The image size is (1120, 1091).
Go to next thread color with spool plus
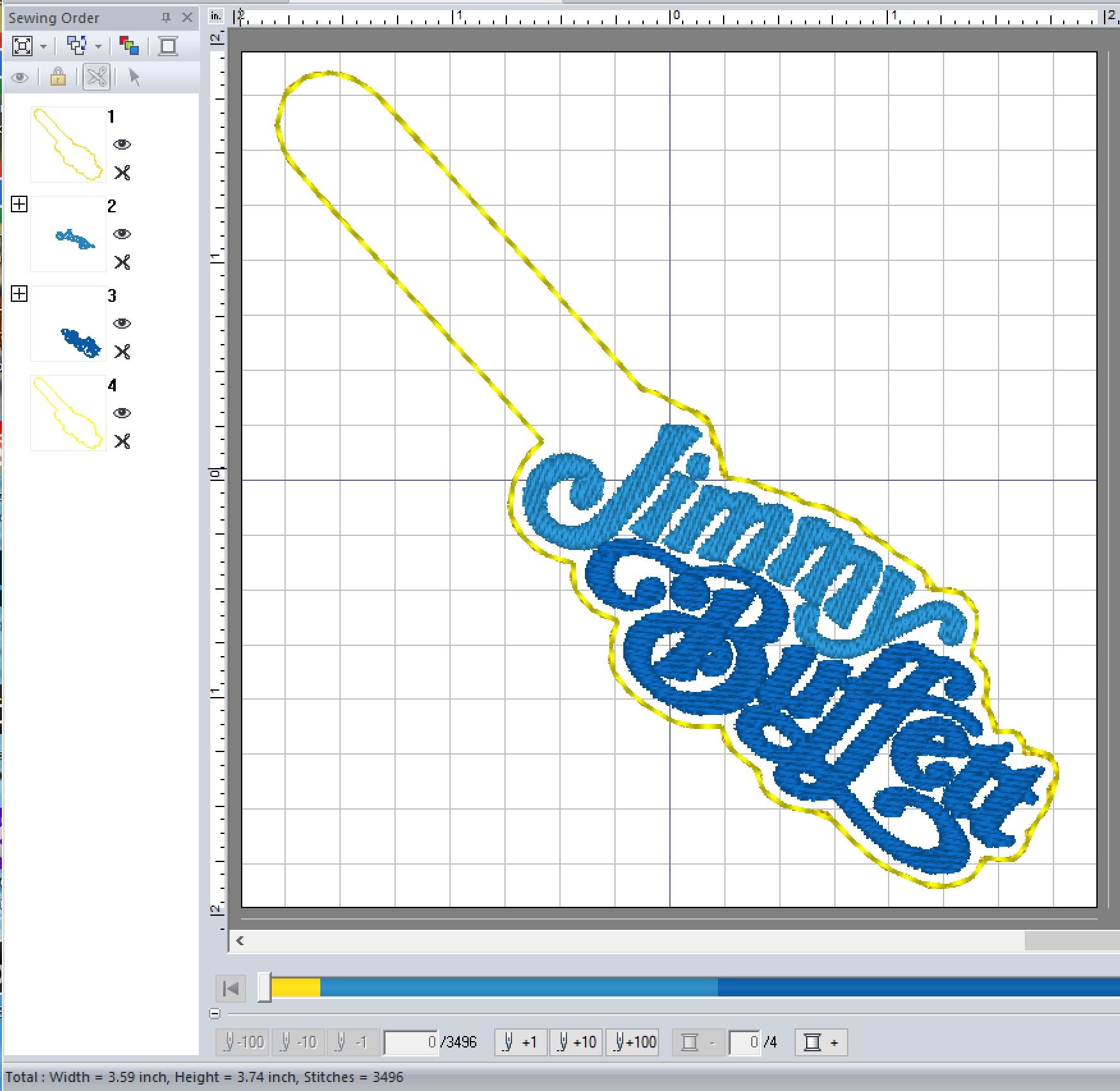pos(821,1042)
